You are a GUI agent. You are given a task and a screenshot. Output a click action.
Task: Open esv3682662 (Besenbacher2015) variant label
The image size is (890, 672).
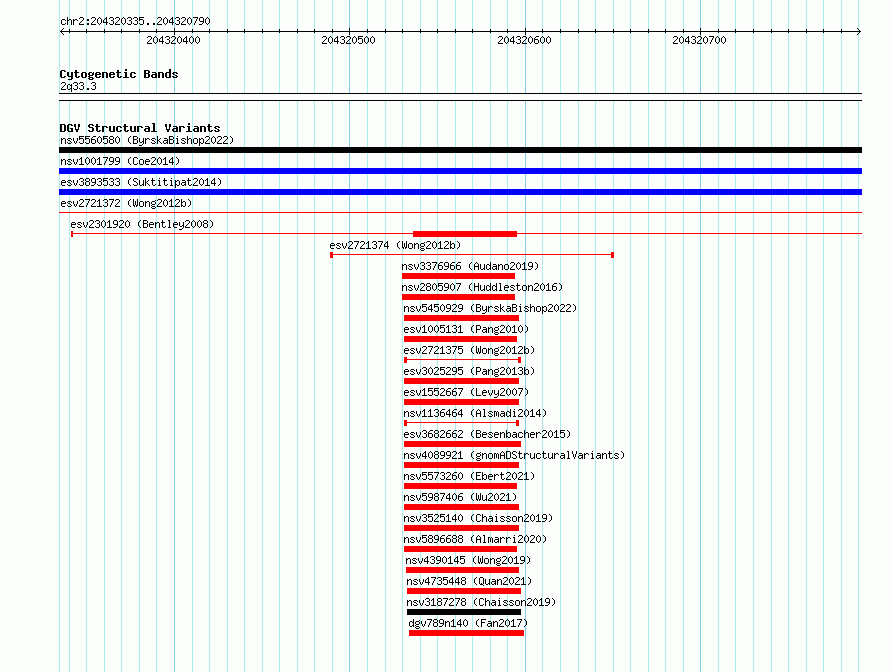pyautogui.click(x=487, y=434)
